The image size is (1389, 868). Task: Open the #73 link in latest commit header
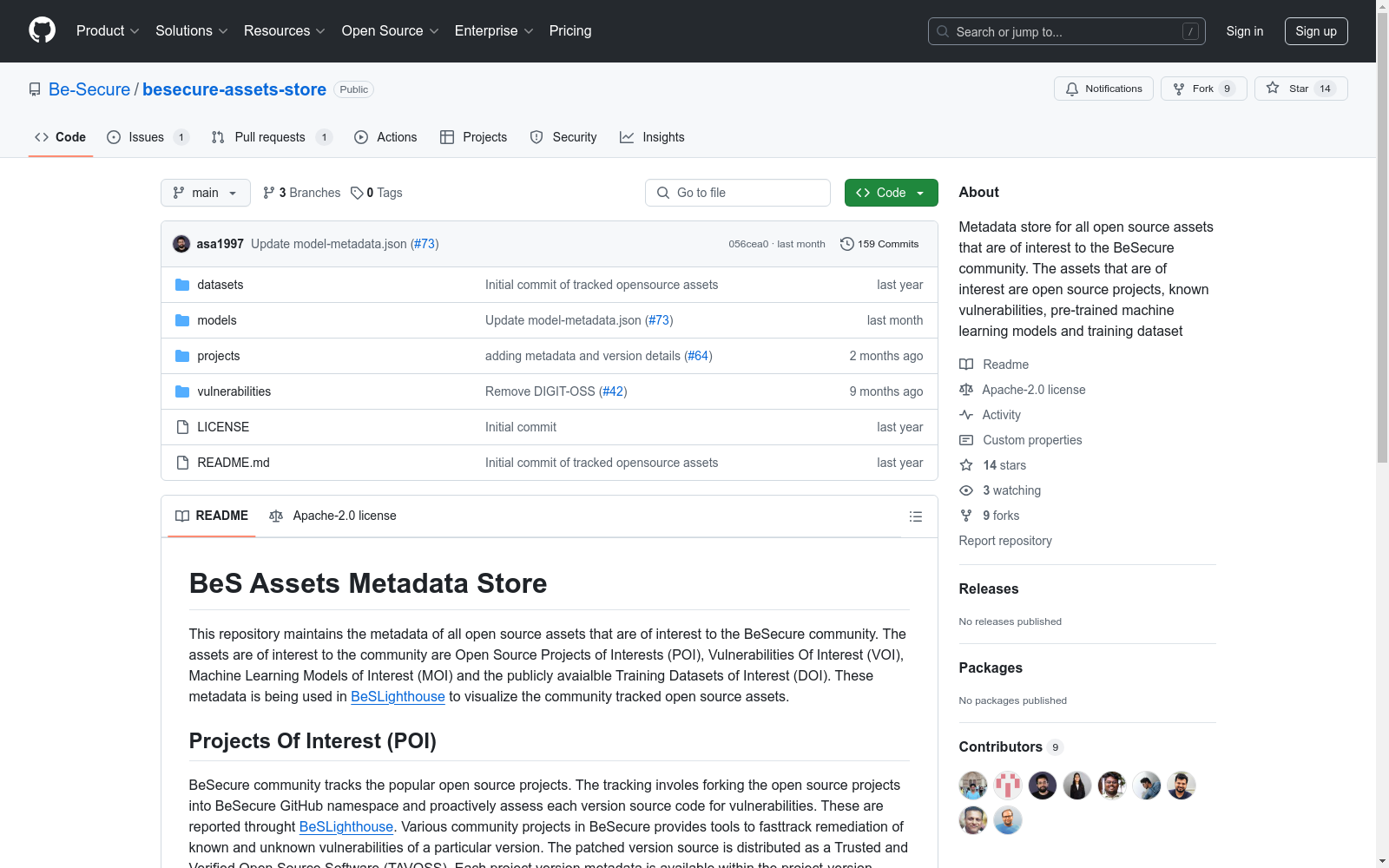tap(425, 244)
